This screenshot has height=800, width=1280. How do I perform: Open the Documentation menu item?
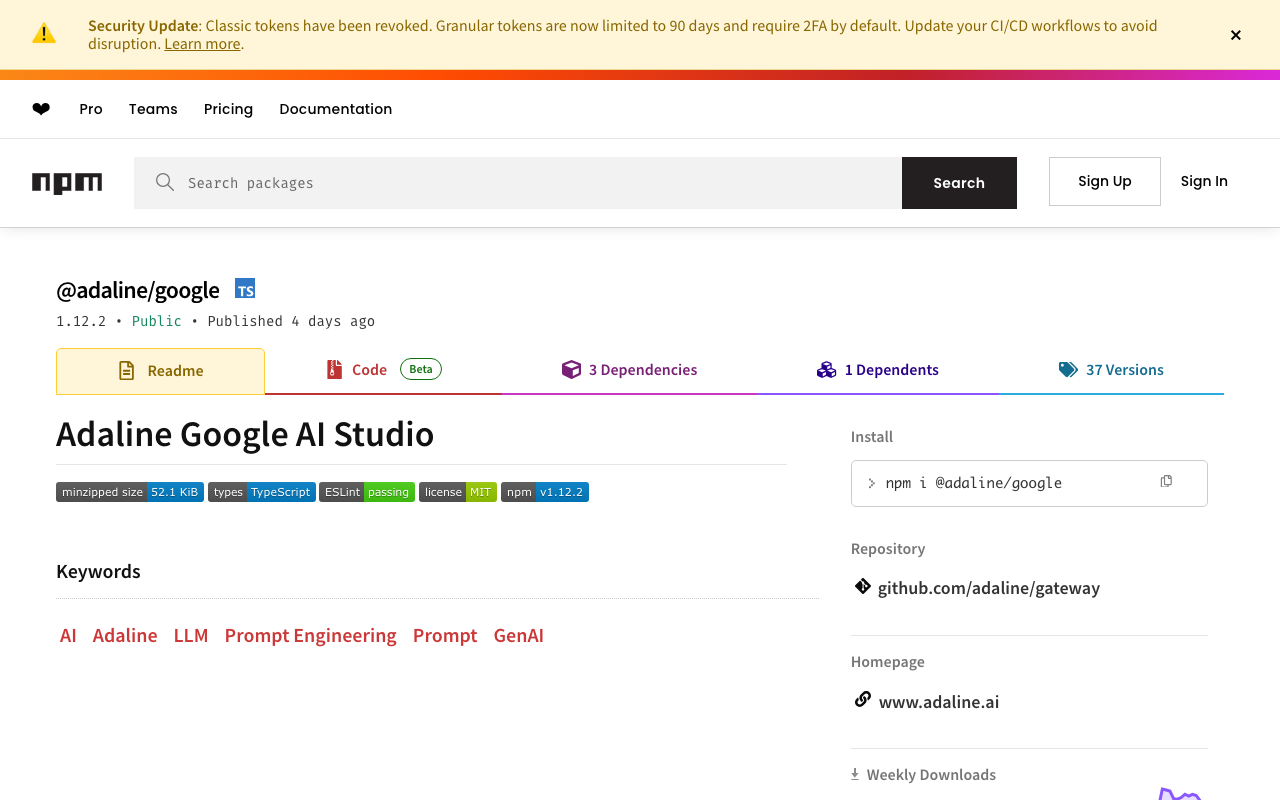335,109
